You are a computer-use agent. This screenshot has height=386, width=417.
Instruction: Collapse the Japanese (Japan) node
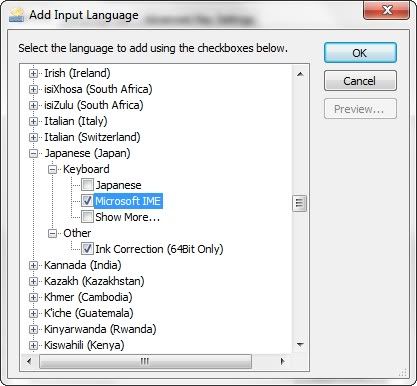[x=33, y=153]
